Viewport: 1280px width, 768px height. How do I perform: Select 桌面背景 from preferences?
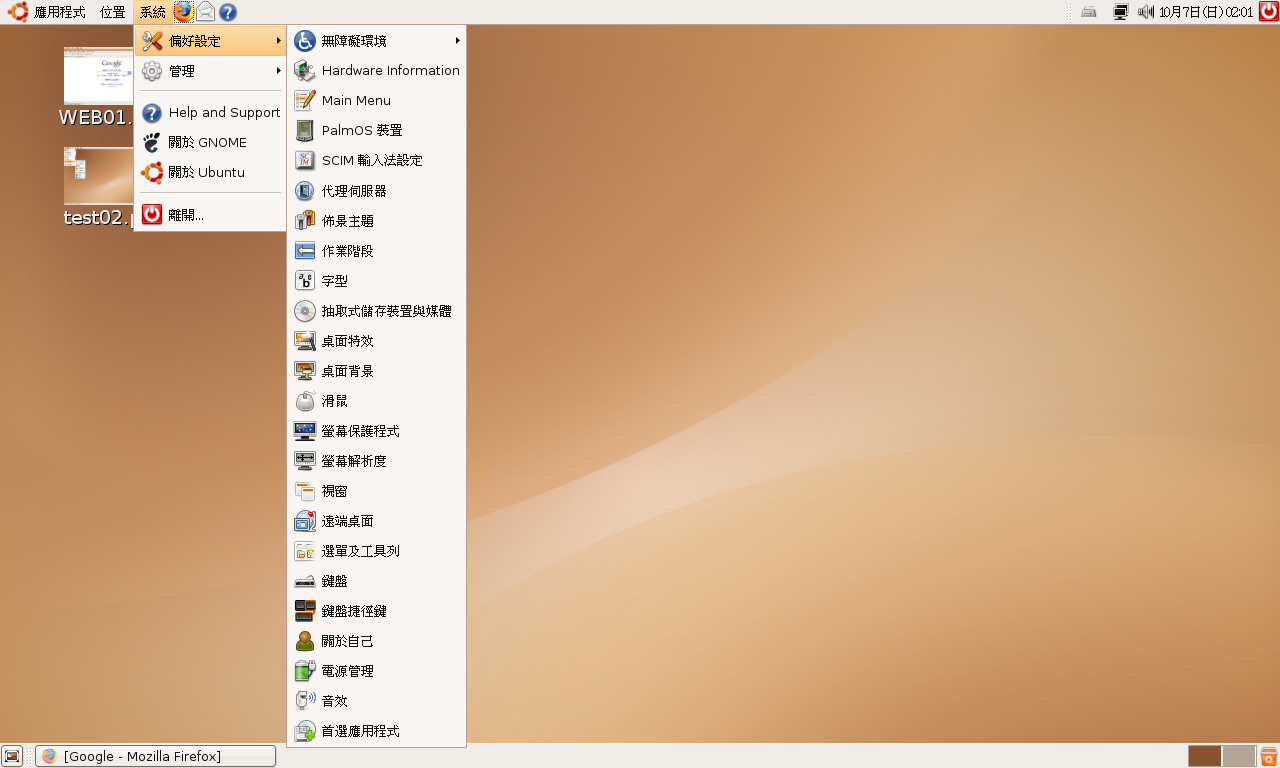347,371
